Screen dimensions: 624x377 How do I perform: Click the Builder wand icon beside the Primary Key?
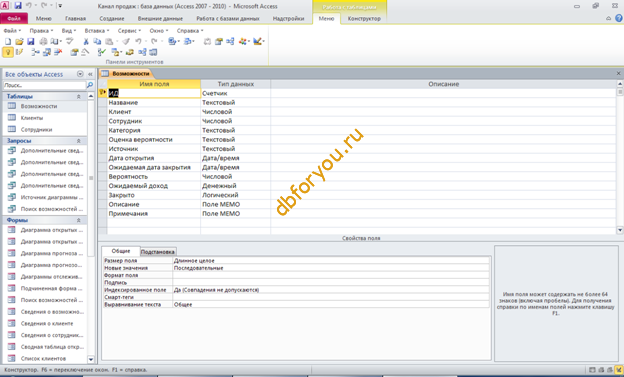19,52
